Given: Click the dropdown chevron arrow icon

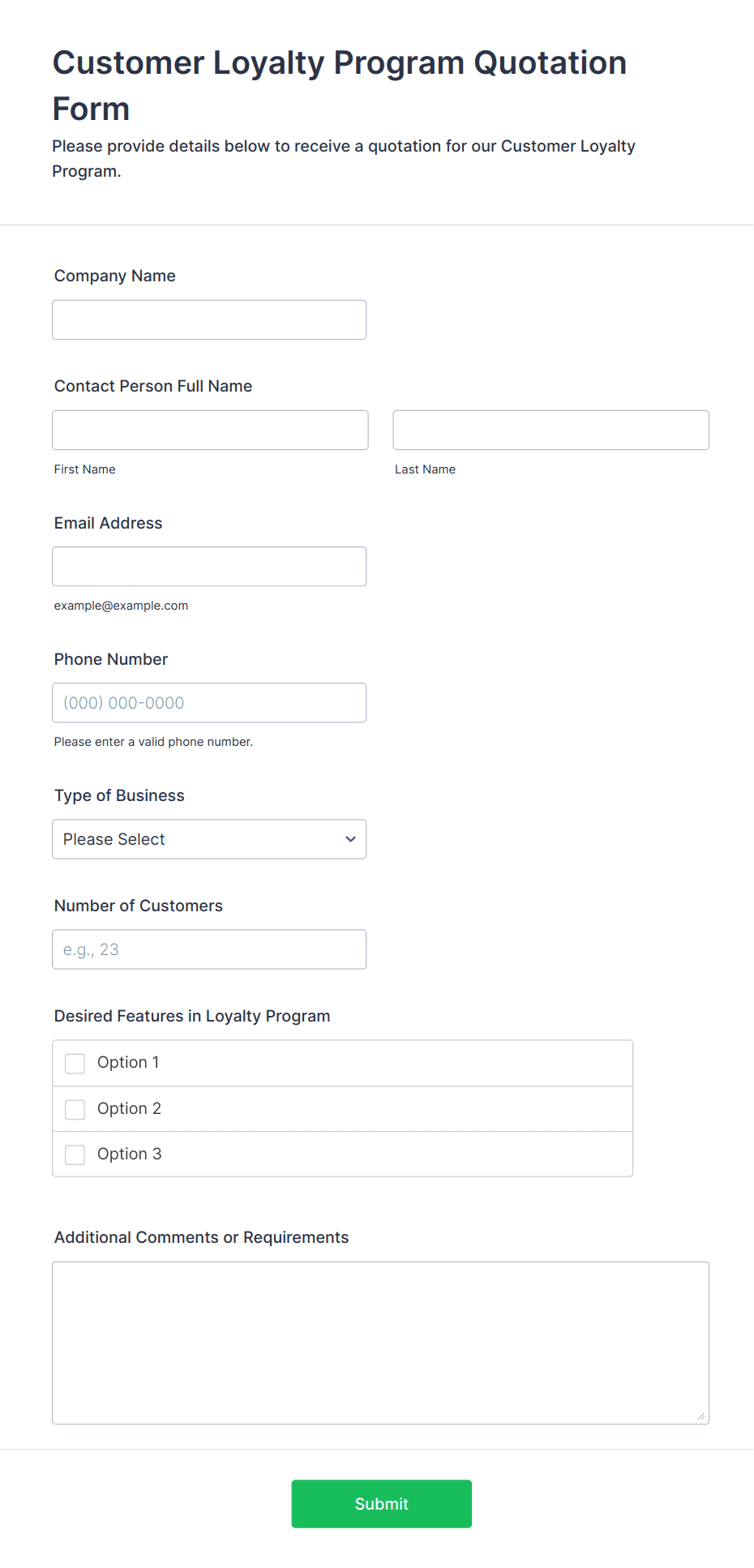Looking at the screenshot, I should click(350, 839).
